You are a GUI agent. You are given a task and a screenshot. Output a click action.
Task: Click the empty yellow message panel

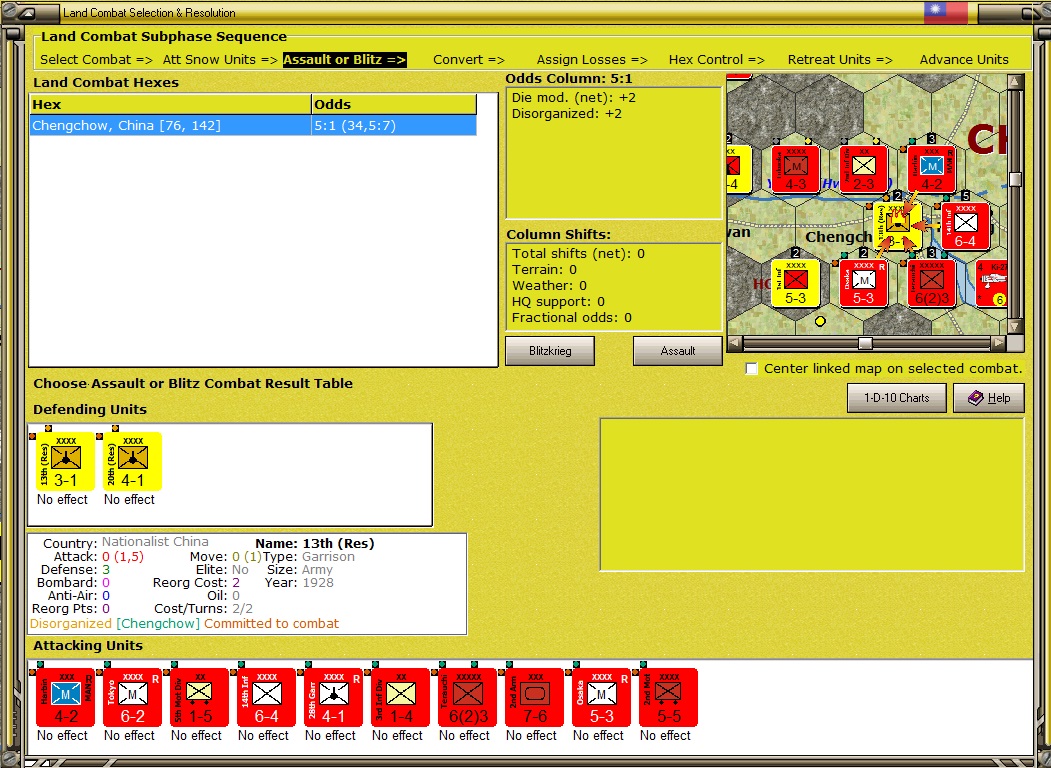click(812, 495)
